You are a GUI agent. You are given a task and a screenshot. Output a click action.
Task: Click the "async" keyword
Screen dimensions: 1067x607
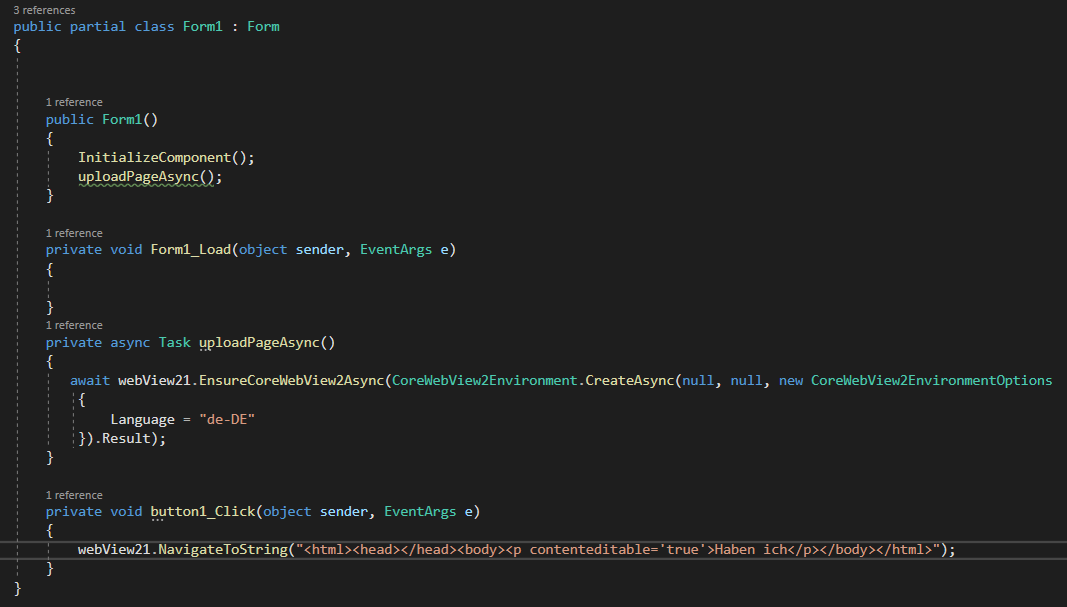[130, 342]
